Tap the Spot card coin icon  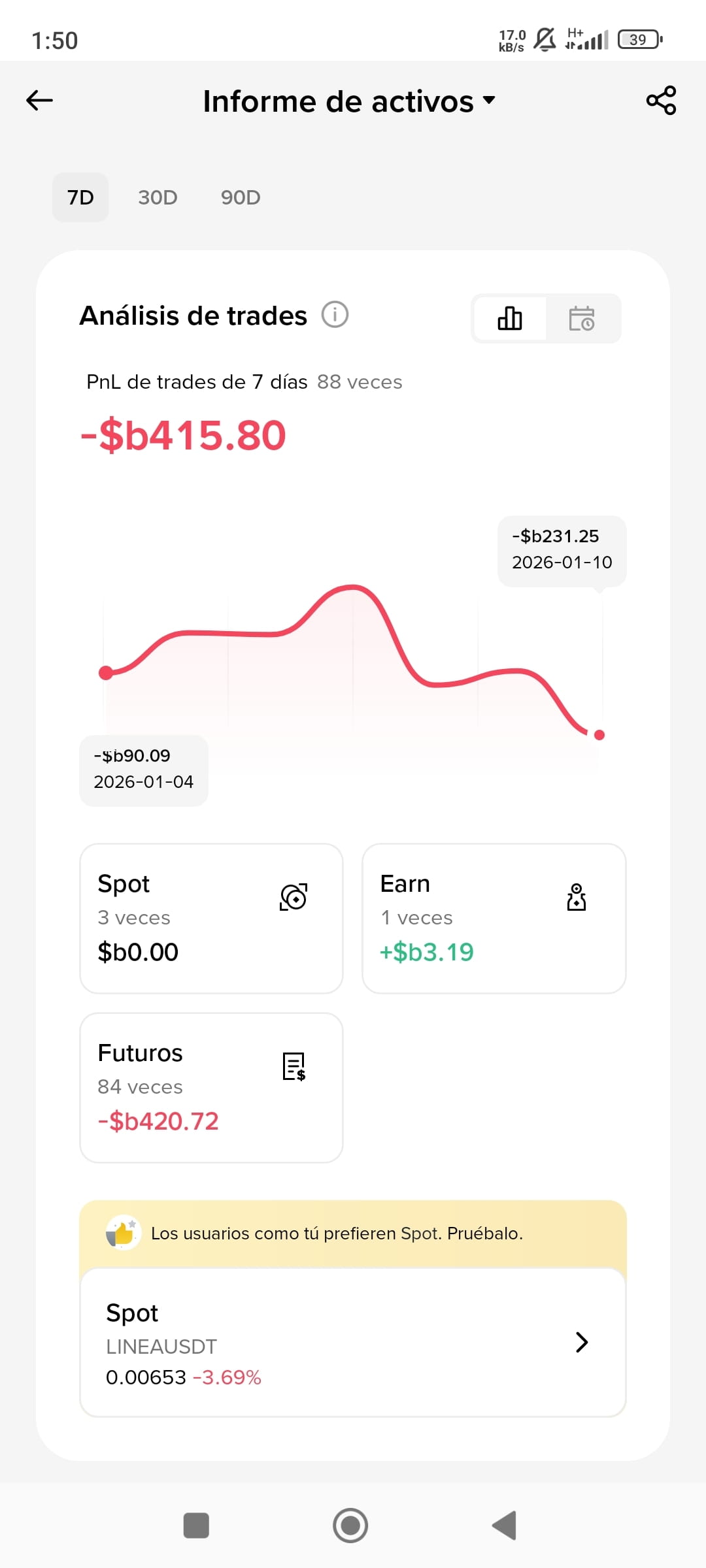coord(294,897)
